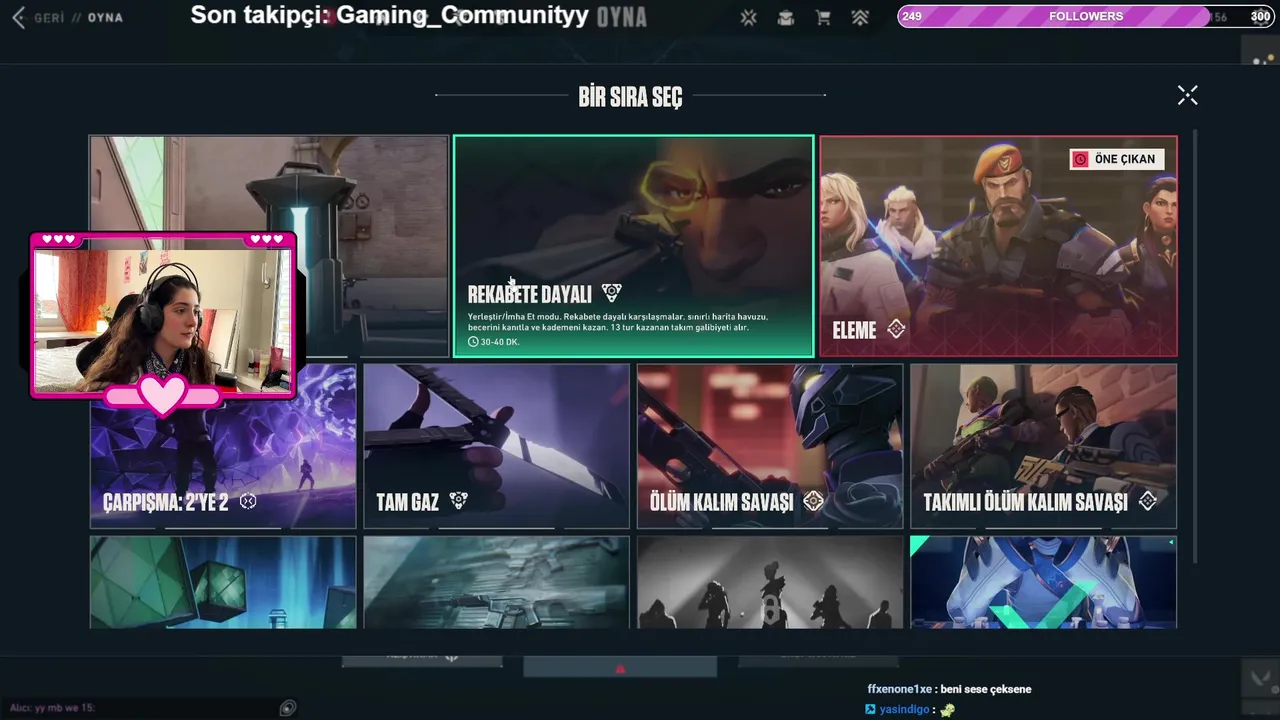Click the round icon right of chat input
This screenshot has width=1280, height=720.
point(288,708)
